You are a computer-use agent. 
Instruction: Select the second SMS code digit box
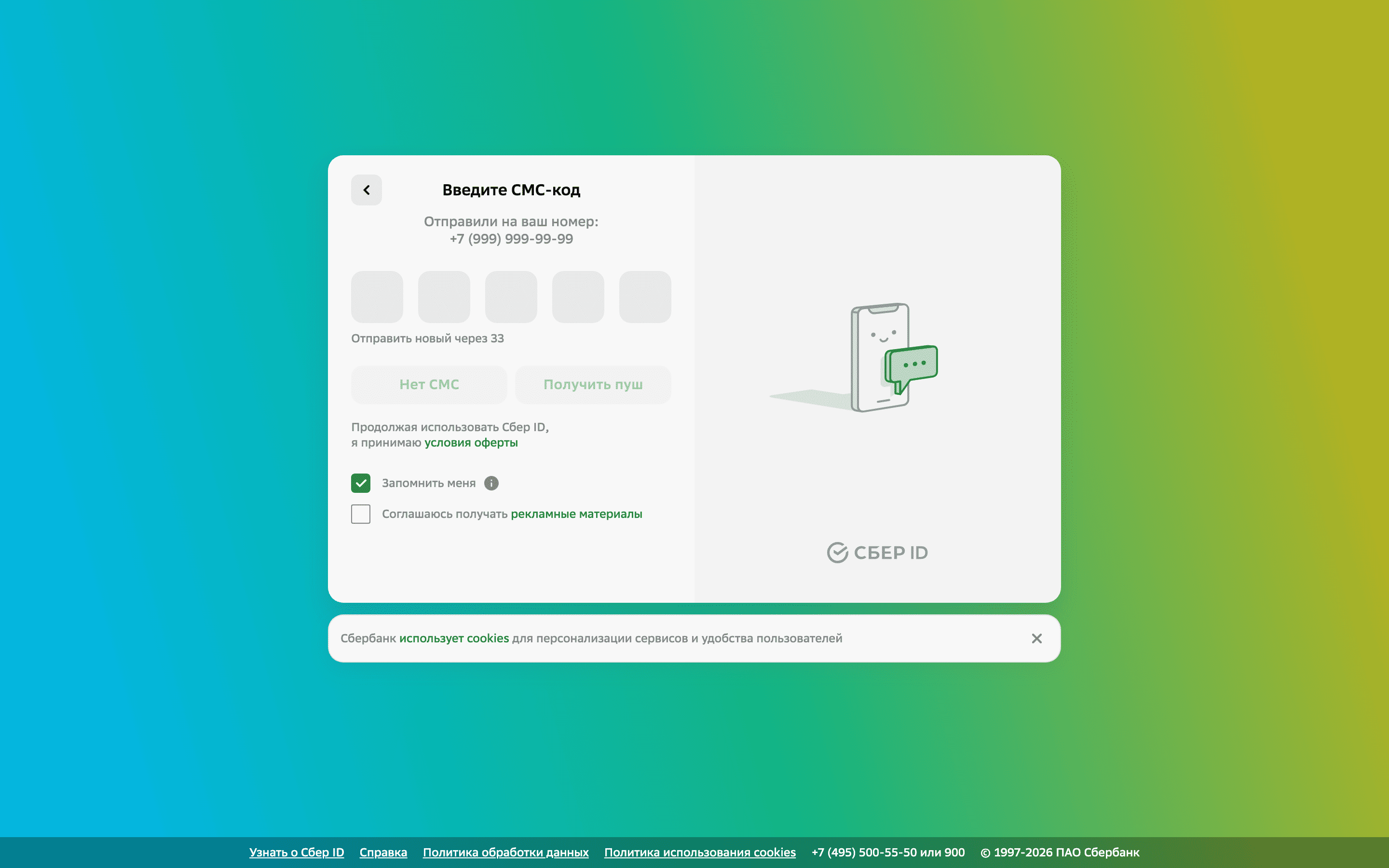pyautogui.click(x=444, y=297)
